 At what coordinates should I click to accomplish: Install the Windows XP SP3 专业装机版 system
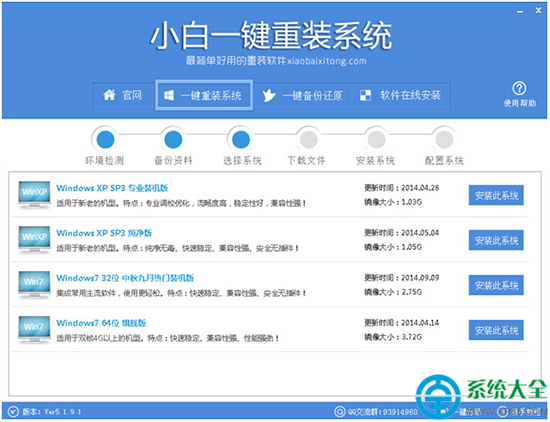pyautogui.click(x=496, y=195)
